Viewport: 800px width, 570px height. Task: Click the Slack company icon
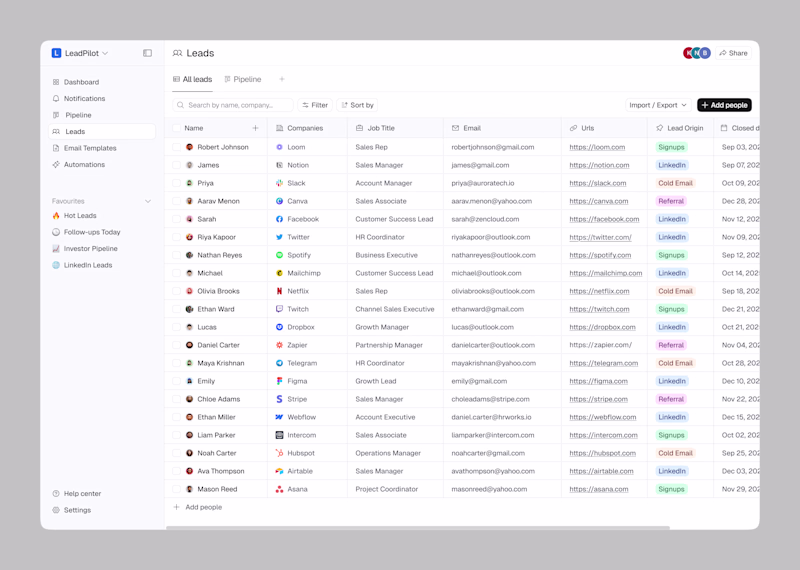click(x=280, y=183)
